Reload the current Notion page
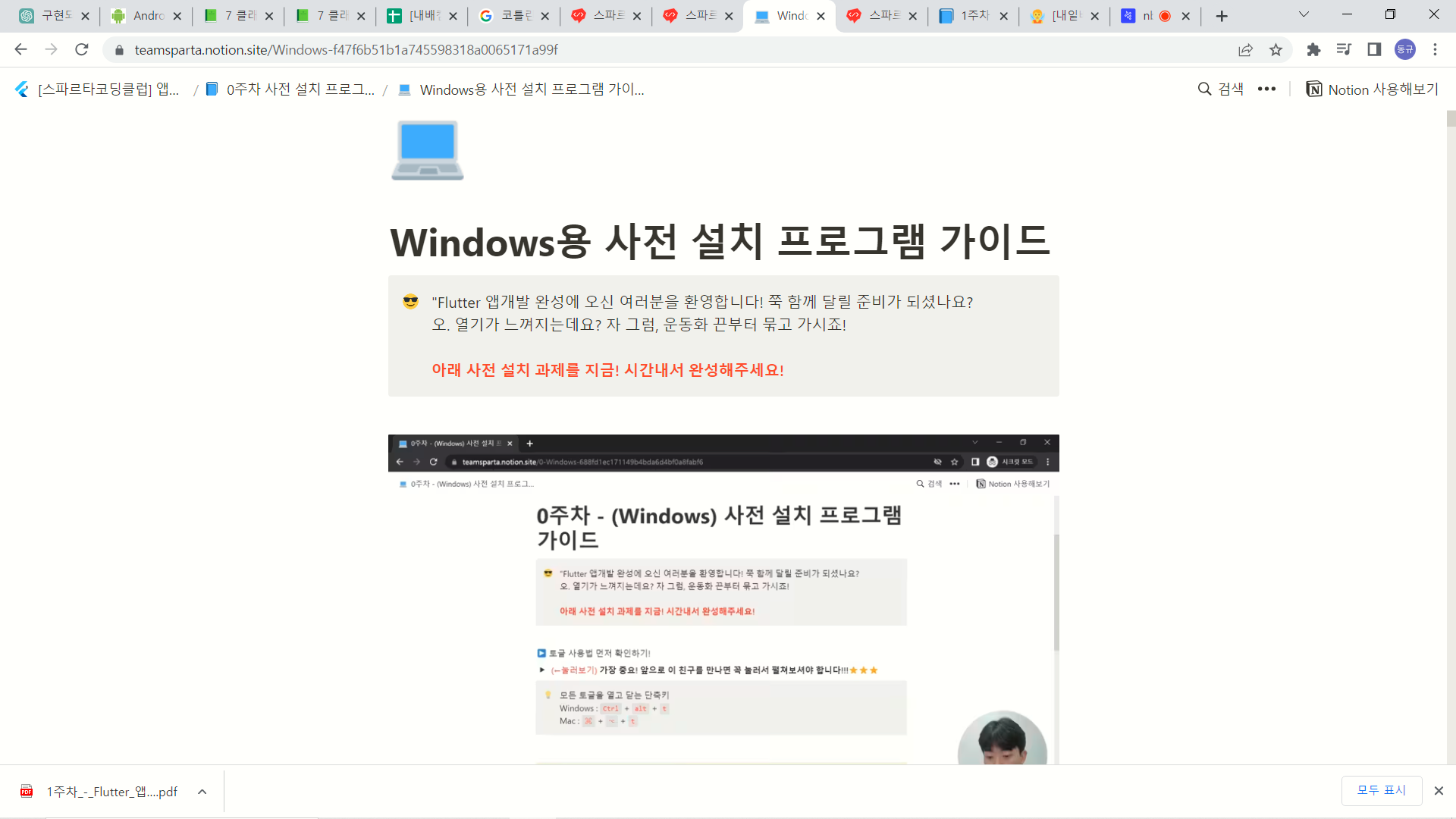The width and height of the screenshot is (1456, 819). pos(82,49)
